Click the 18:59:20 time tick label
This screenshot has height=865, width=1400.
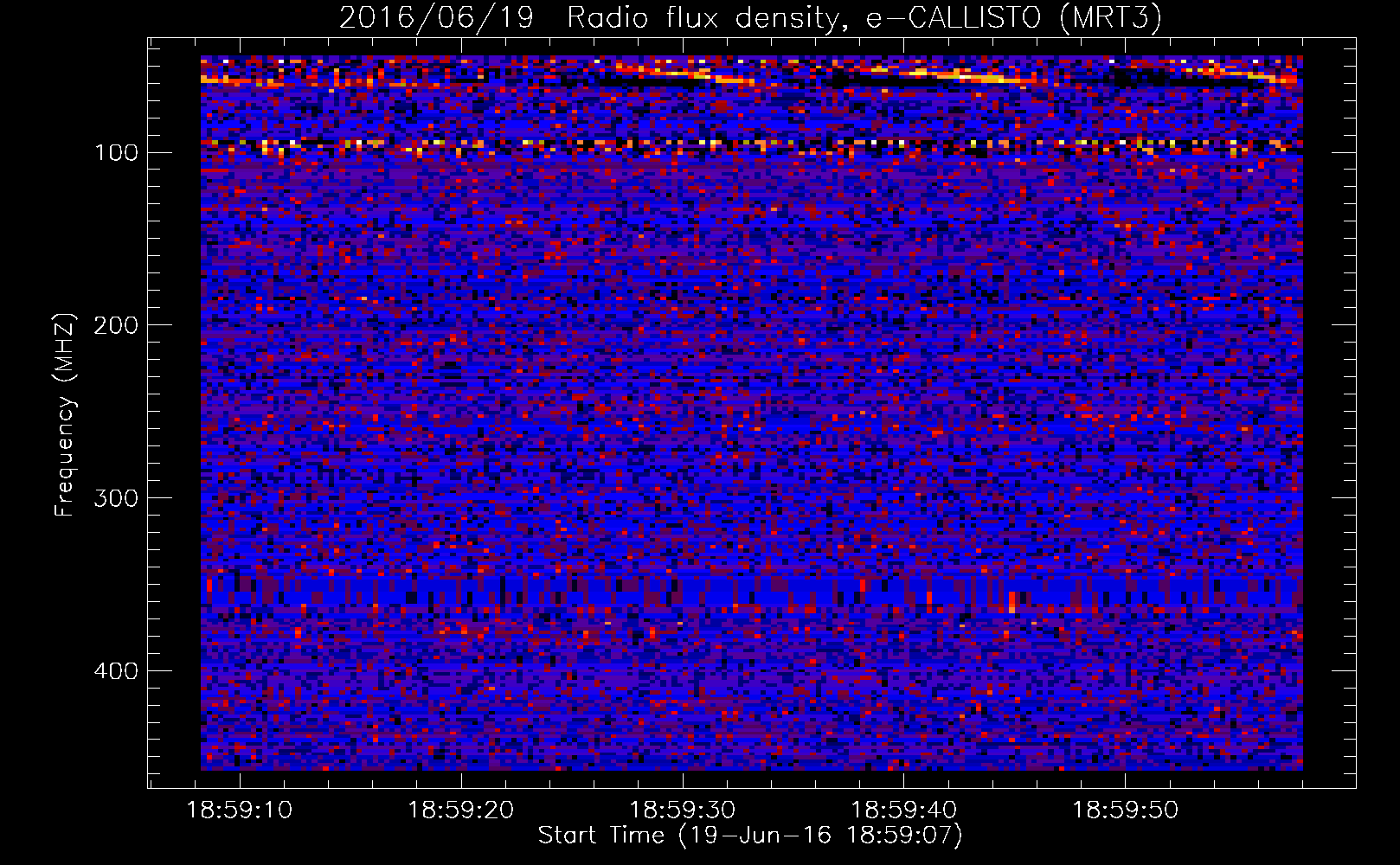pyautogui.click(x=461, y=811)
